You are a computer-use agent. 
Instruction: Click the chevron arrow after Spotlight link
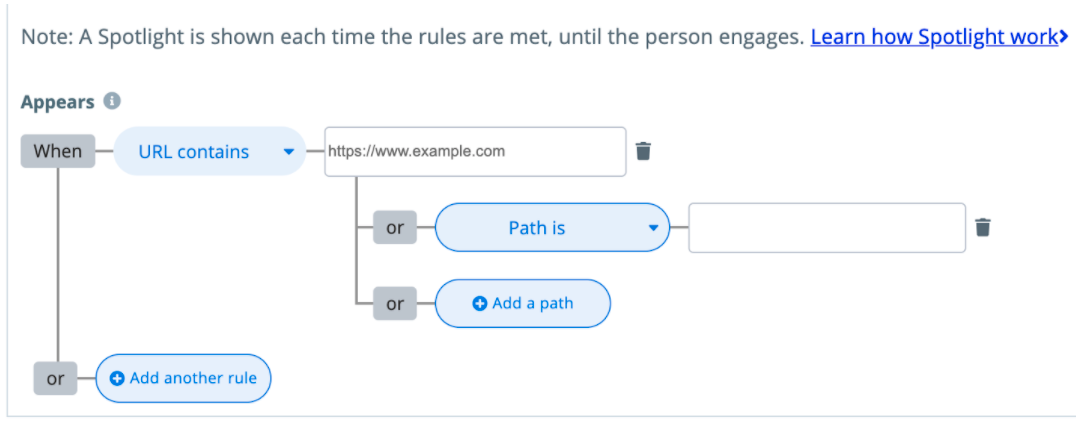point(1064,36)
